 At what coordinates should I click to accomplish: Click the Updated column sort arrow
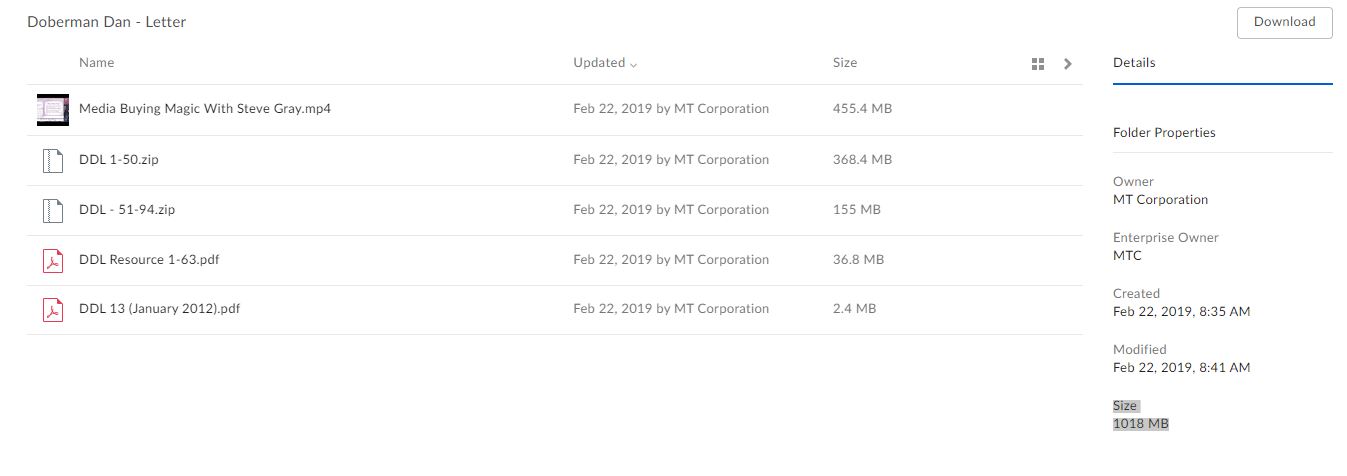coord(633,64)
